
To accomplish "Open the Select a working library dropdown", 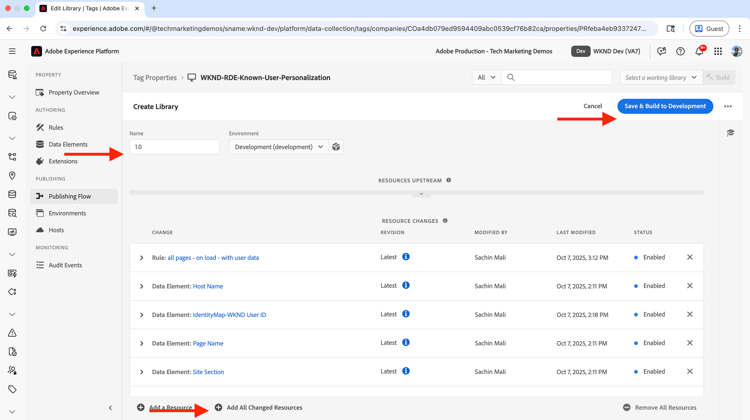I will pyautogui.click(x=661, y=77).
